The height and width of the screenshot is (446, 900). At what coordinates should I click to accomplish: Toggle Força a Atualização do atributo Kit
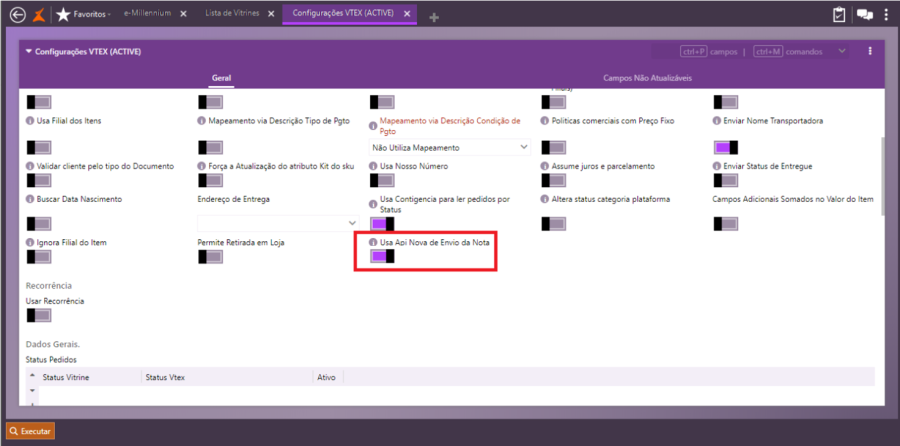coord(210,180)
